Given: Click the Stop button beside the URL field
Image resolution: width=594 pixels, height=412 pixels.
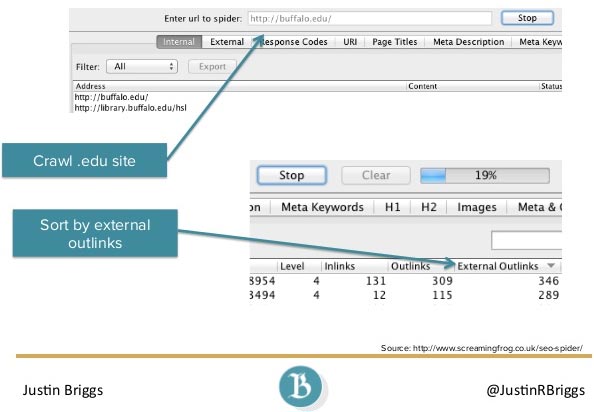Looking at the screenshot, I should 527,18.
